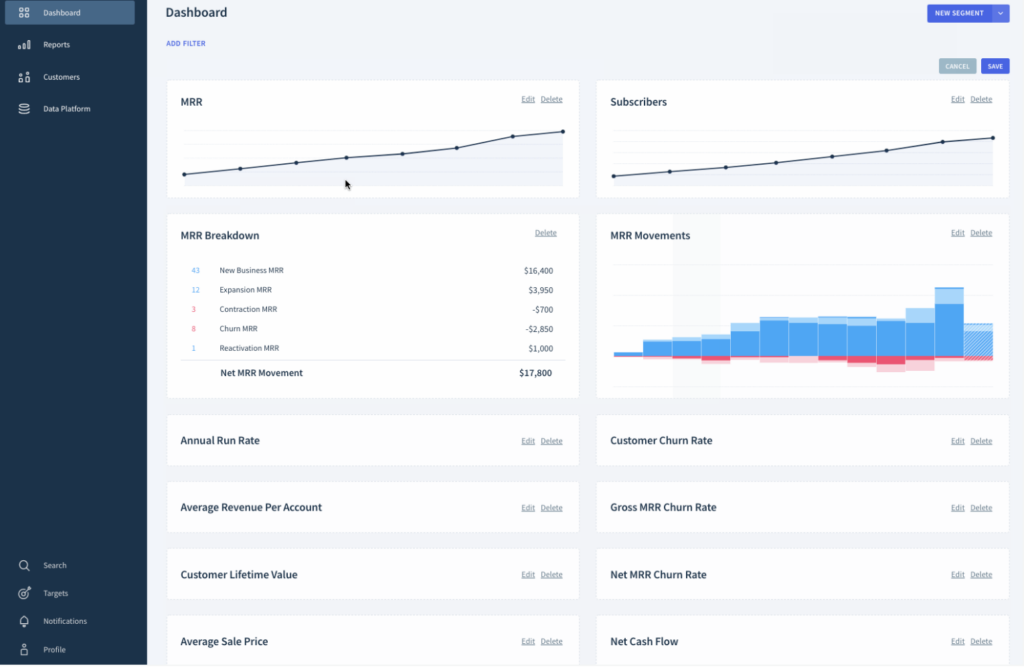Click the Search icon near the bottom sidebar
This screenshot has width=1024, height=668.
(23, 565)
